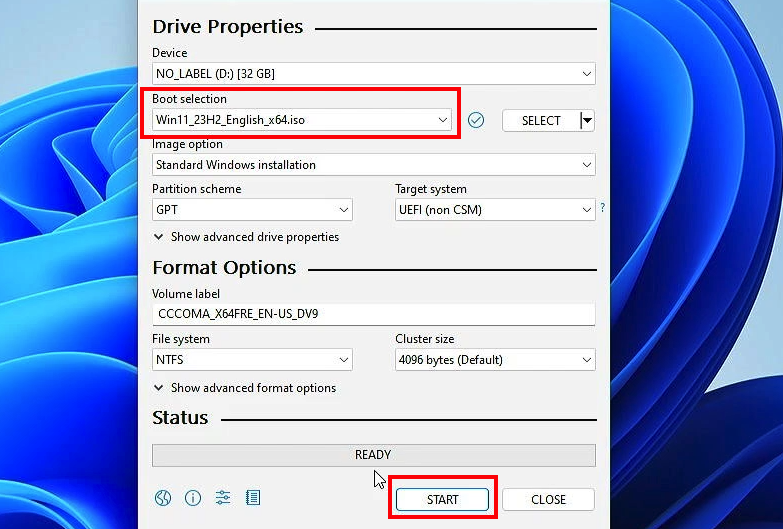The width and height of the screenshot is (783, 529).
Task: Click the READY status progress bar
Action: pos(374,455)
